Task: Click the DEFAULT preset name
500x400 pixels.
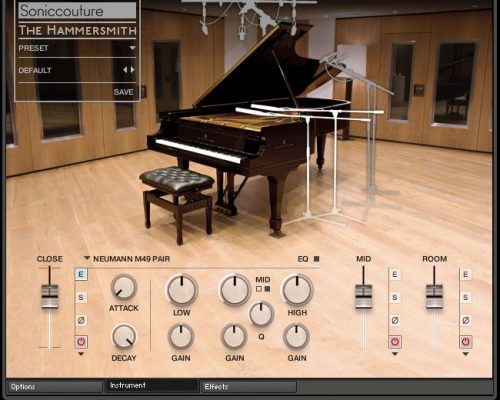Action: click(x=35, y=70)
